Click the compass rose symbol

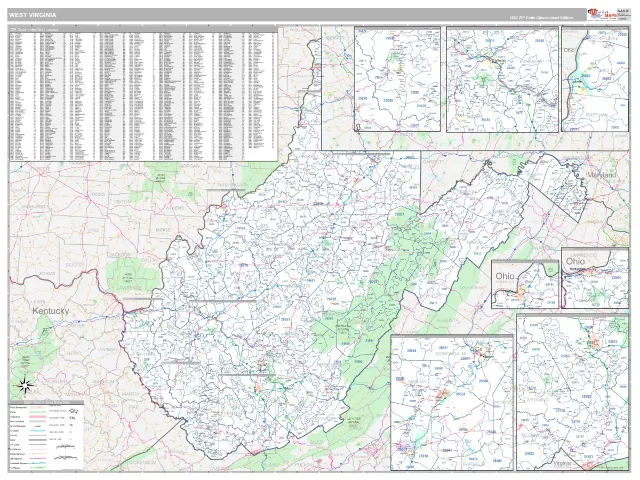24,385
